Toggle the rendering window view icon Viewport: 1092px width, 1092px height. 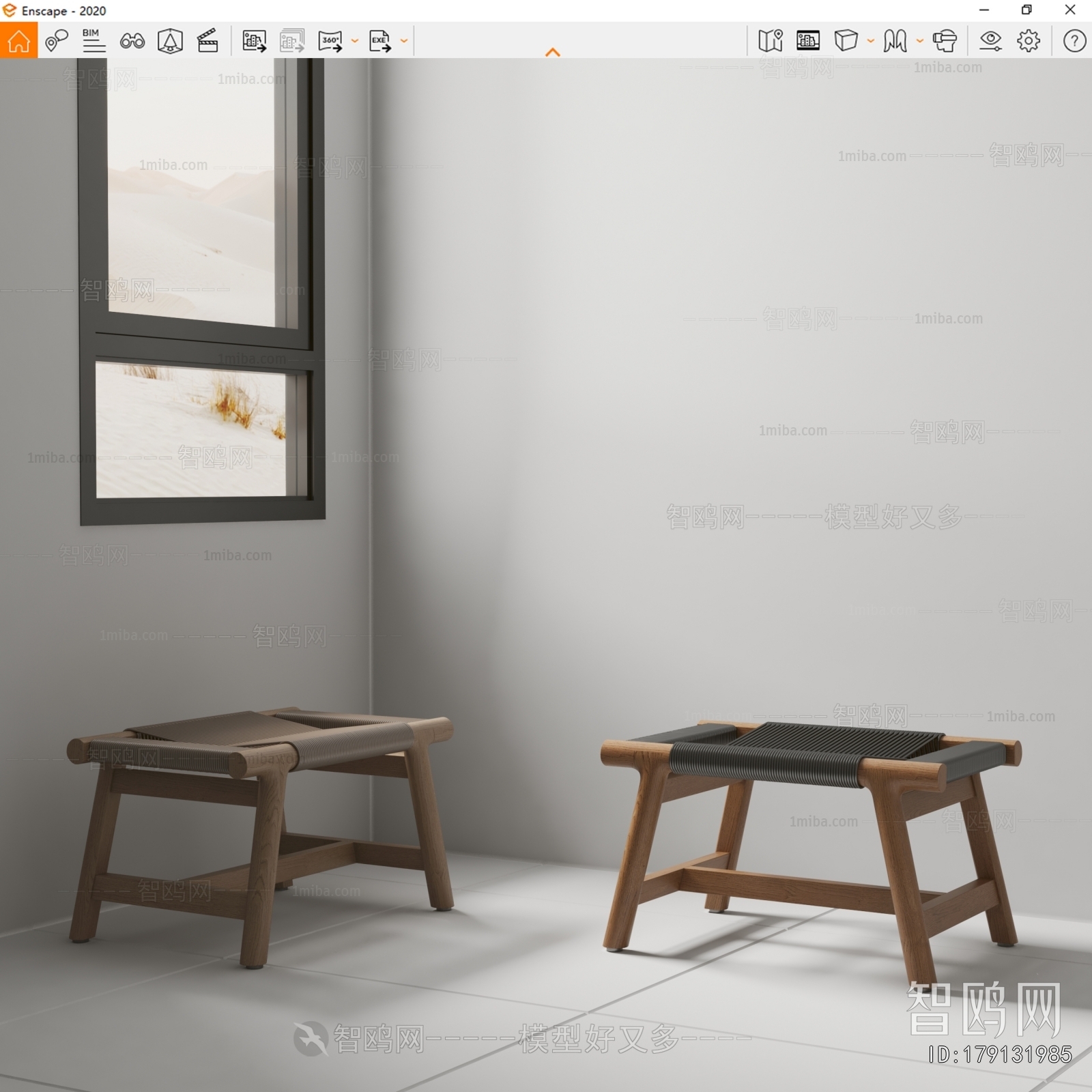coord(808,41)
